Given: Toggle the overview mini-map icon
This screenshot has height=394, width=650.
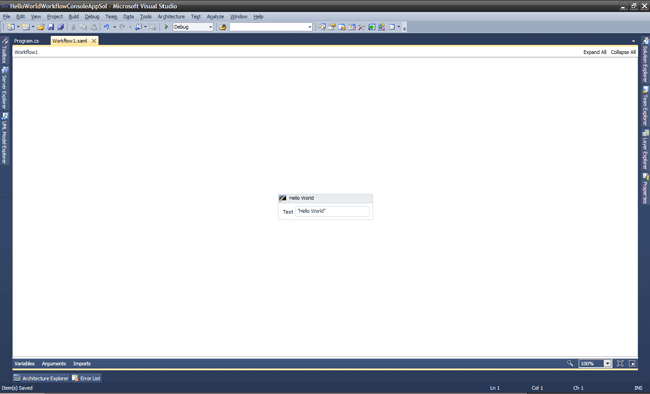Looking at the screenshot, I should click(x=632, y=363).
